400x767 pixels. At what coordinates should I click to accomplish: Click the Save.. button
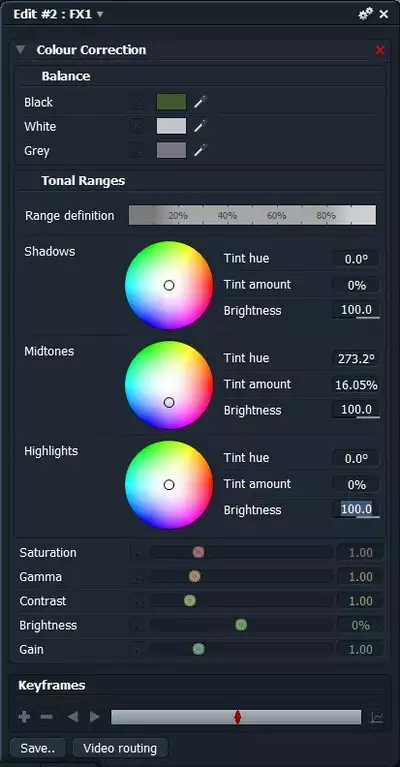tap(38, 748)
